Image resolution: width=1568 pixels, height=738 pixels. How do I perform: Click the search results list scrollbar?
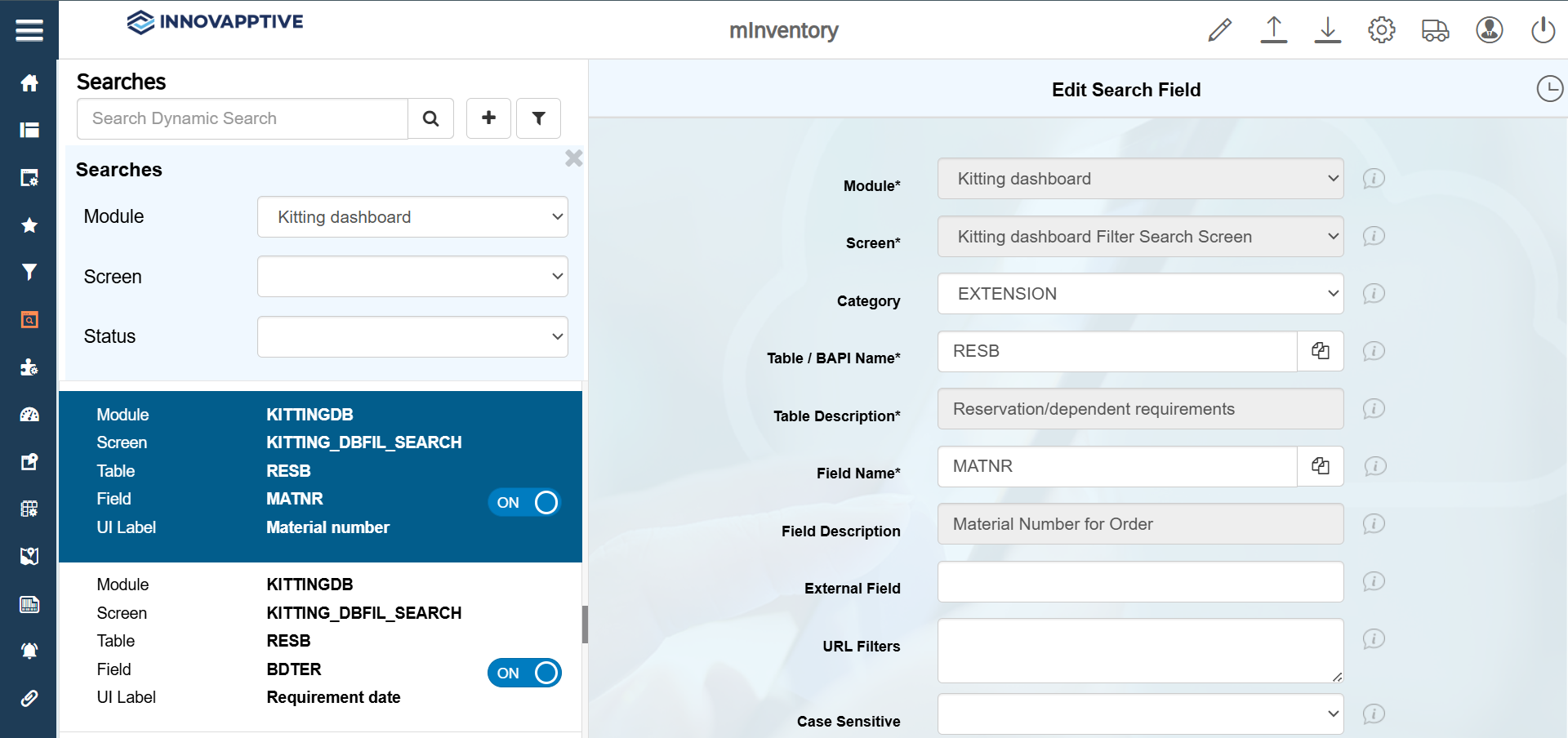(585, 625)
